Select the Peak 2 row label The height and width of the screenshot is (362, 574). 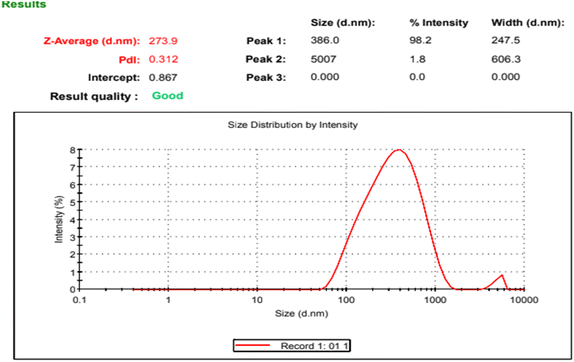(266, 59)
